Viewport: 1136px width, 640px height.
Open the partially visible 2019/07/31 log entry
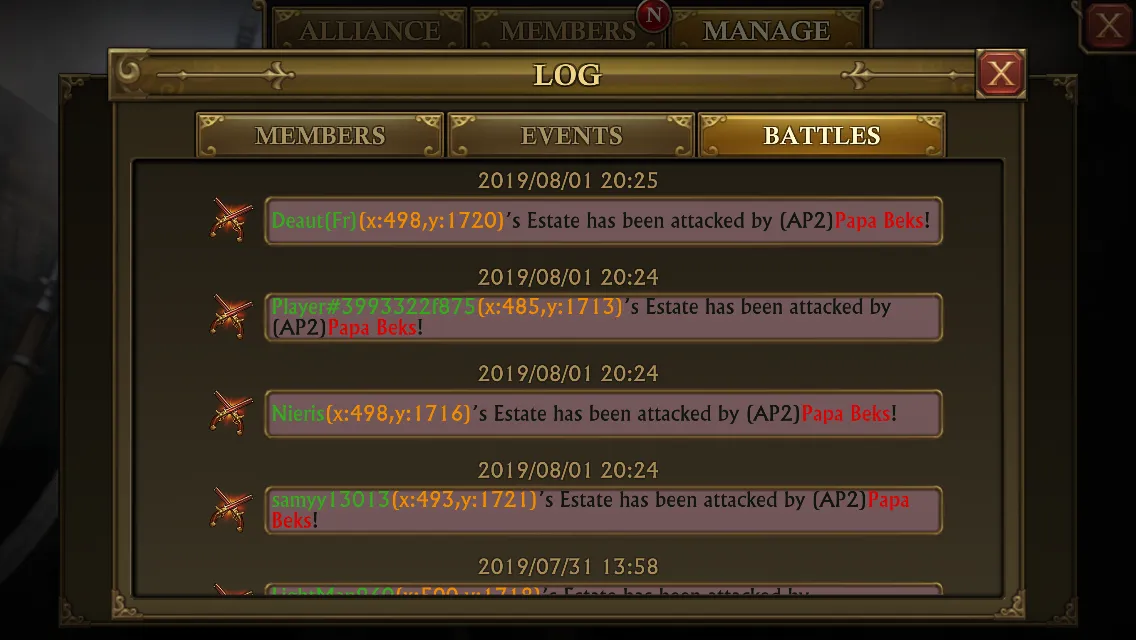604,589
